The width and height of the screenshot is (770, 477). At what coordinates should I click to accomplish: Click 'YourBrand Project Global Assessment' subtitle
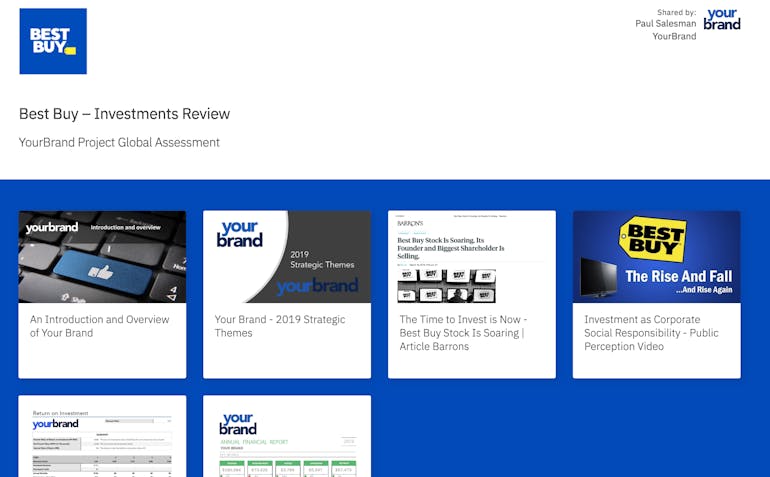click(x=119, y=142)
